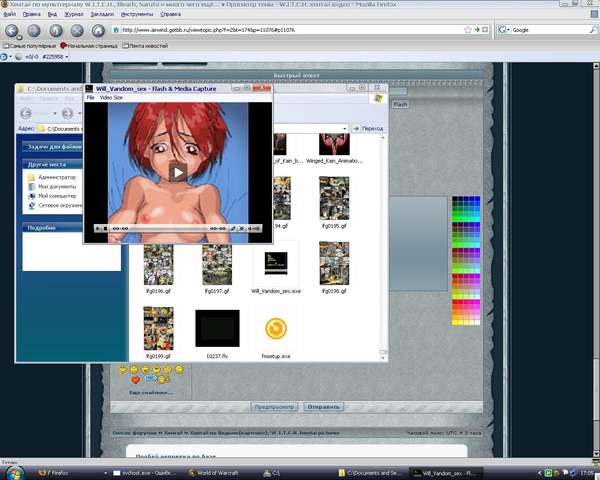This screenshot has height=480, width=600.
Task: Open the Журнал menu
Action: click(73, 14)
